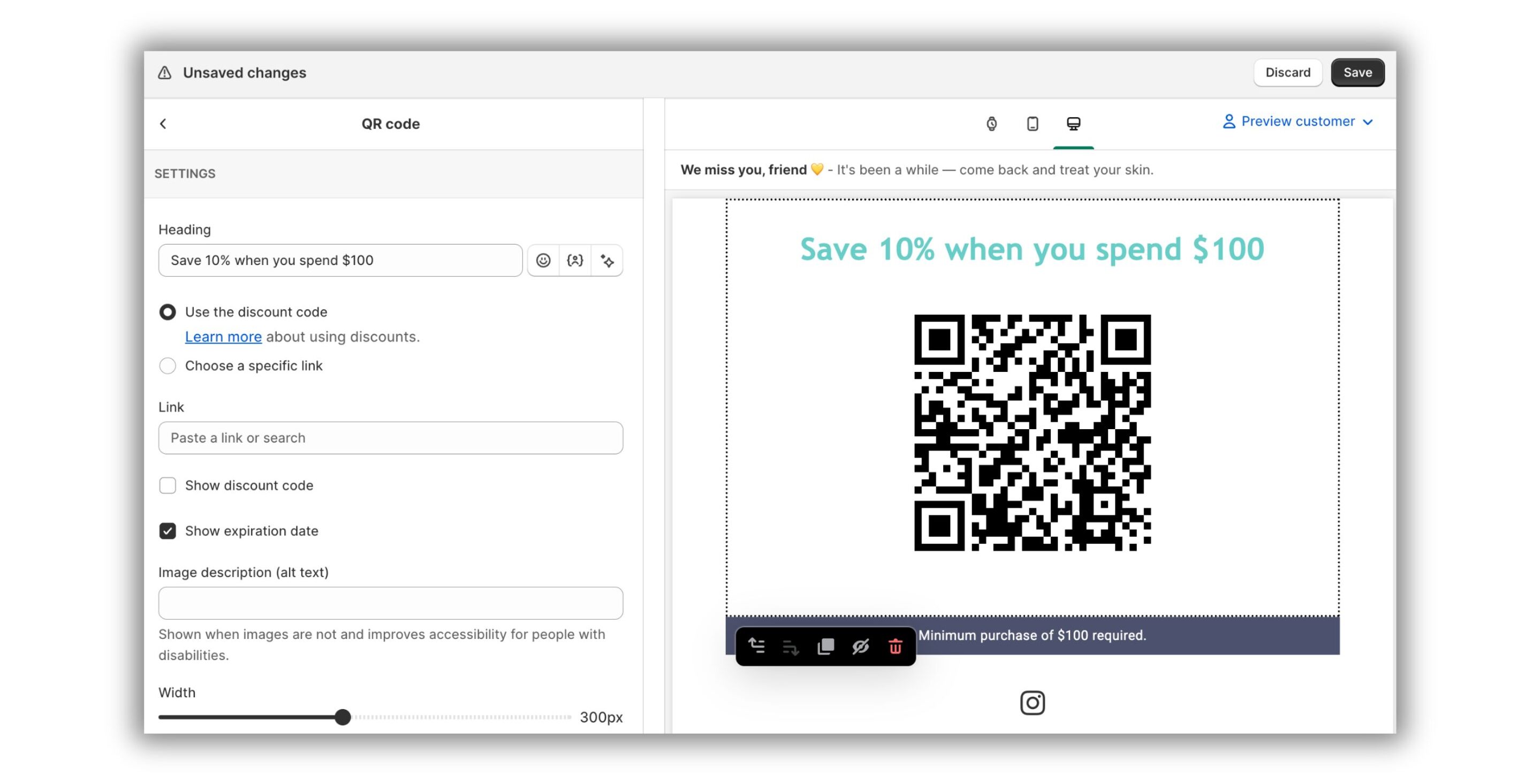Move the QR block up
This screenshot has width=1540, height=784.
pos(756,646)
